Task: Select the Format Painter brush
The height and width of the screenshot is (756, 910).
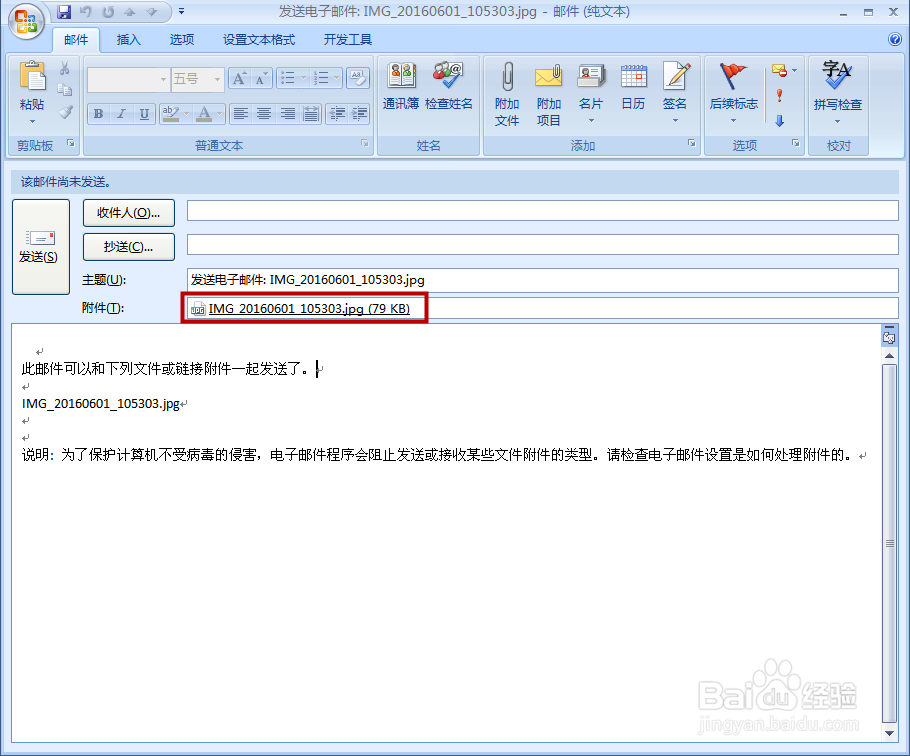Action: click(x=65, y=111)
